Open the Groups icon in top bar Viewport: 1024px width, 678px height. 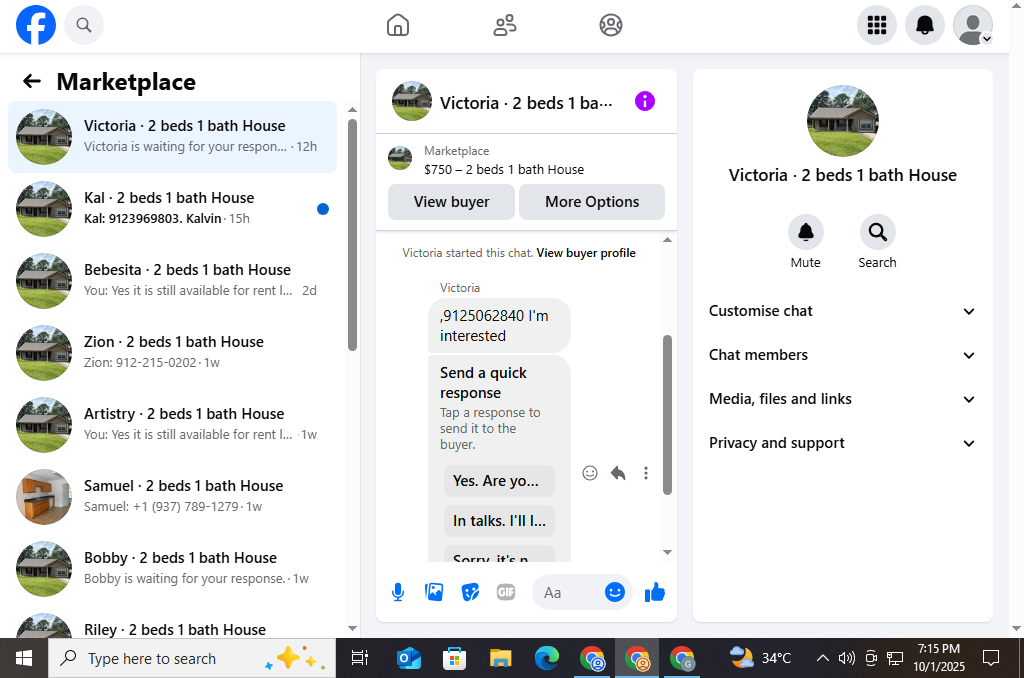(x=611, y=25)
